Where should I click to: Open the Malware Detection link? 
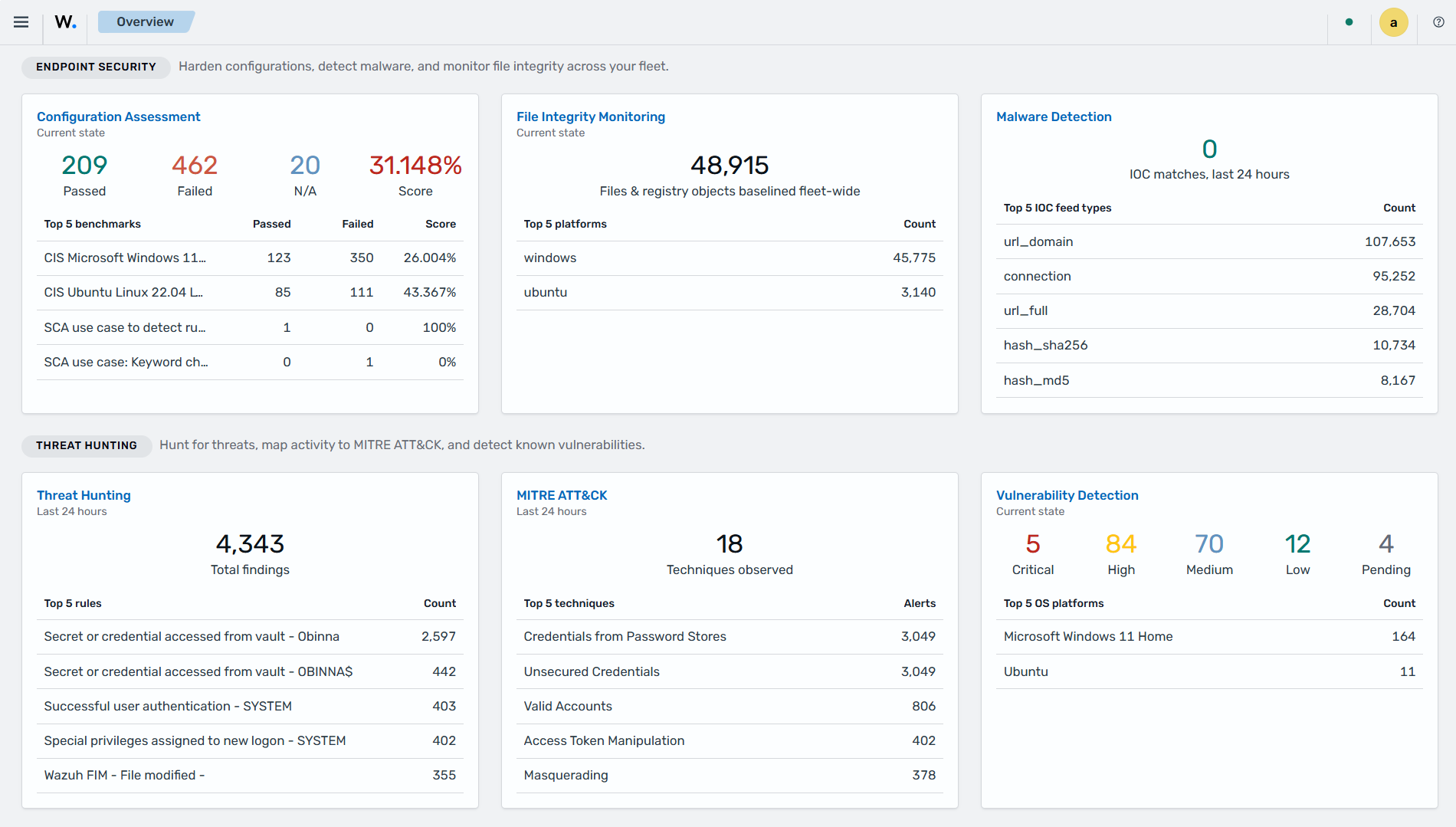tap(1053, 117)
